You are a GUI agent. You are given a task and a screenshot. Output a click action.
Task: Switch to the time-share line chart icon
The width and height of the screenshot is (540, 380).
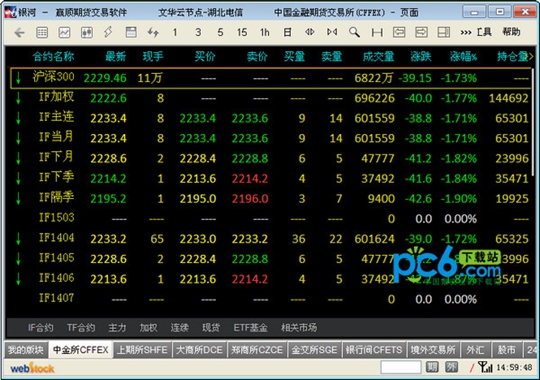[x=64, y=33]
